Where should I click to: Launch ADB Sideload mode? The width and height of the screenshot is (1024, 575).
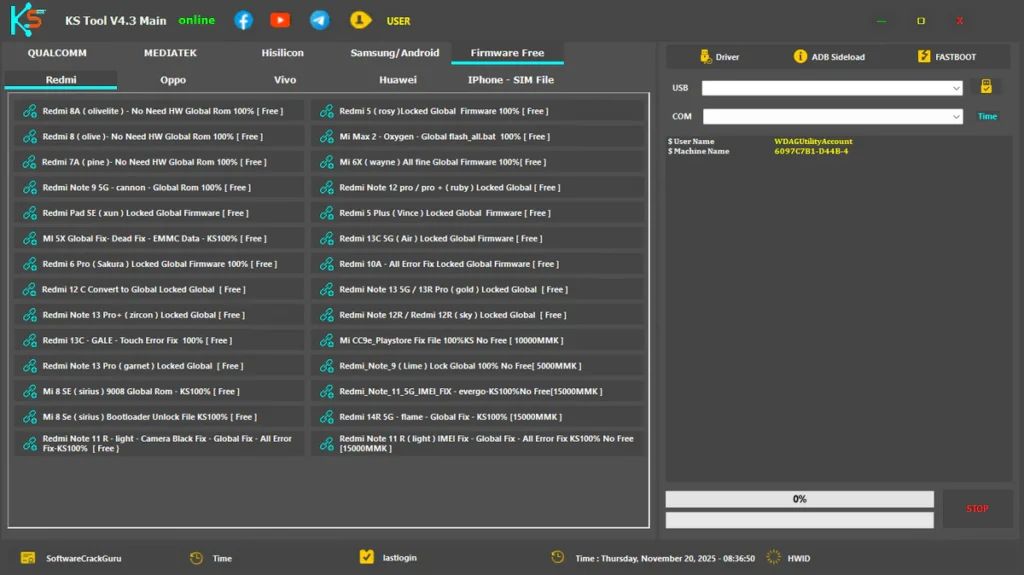pos(828,57)
